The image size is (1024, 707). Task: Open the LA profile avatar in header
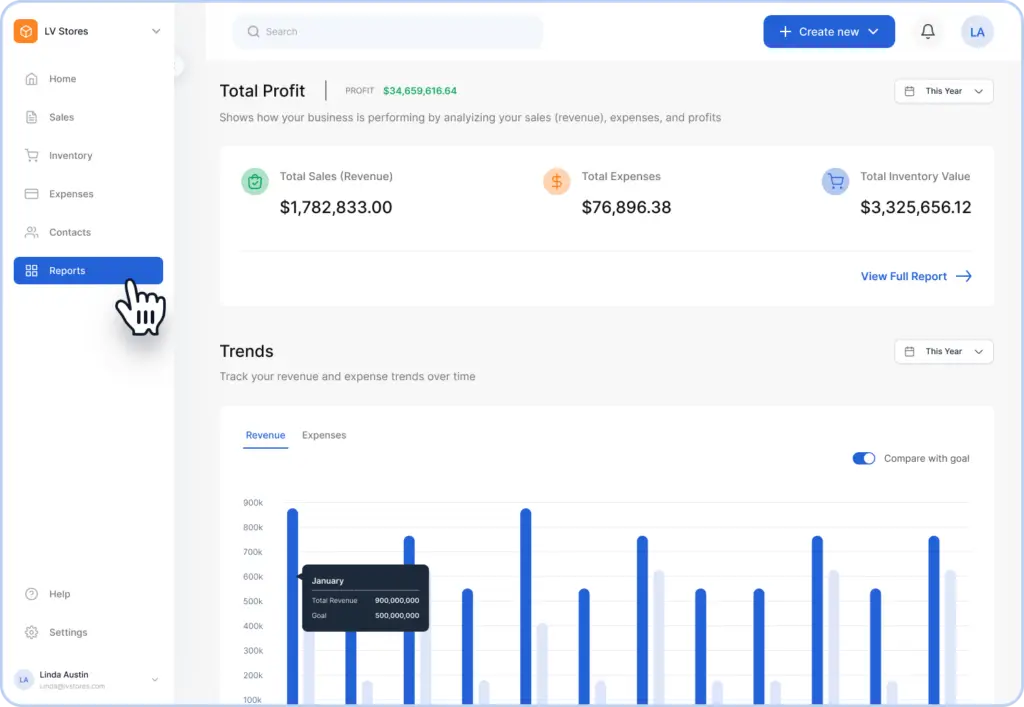point(977,32)
